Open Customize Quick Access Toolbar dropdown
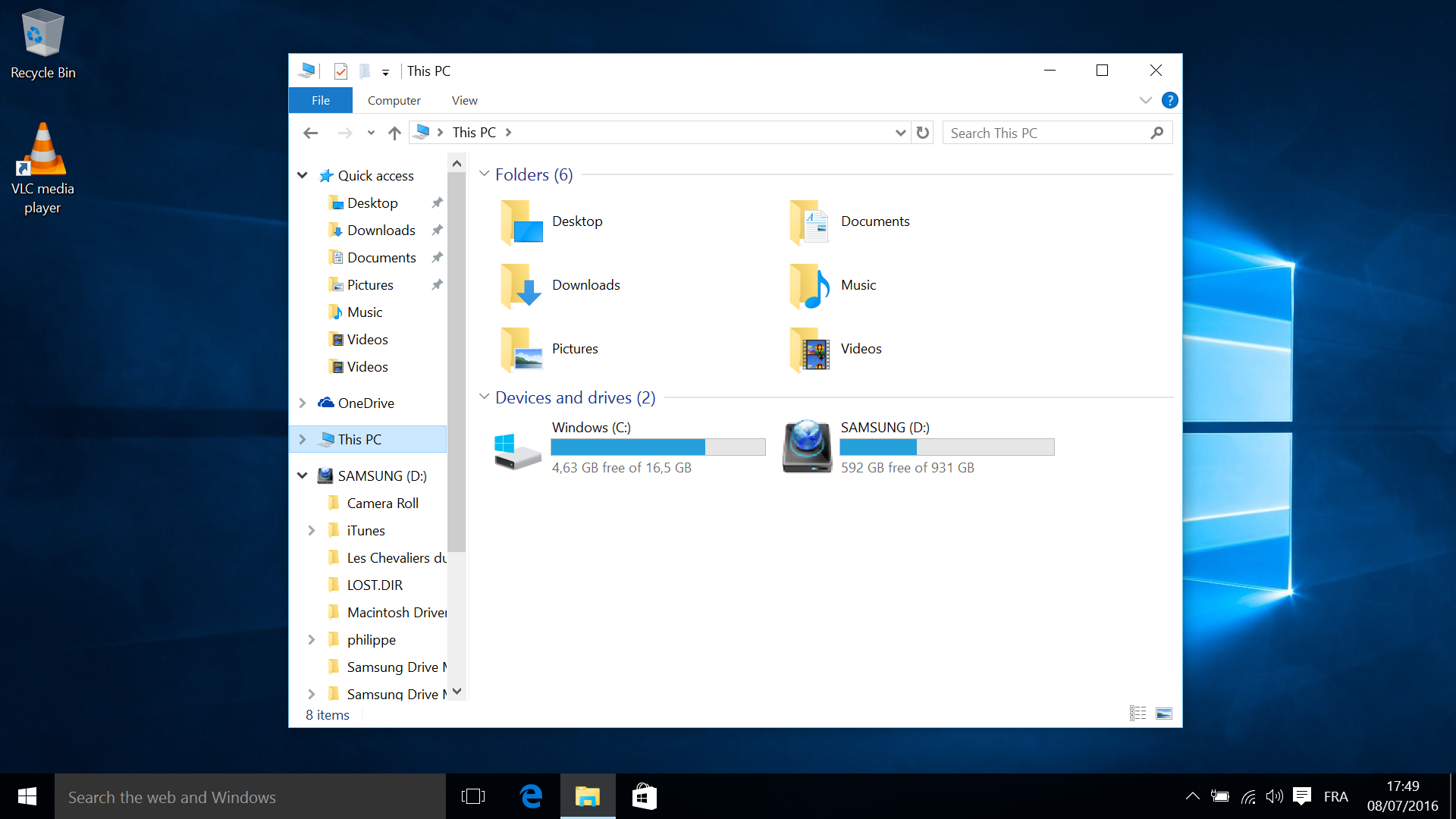Viewport: 1456px width, 819px height. coord(385,72)
